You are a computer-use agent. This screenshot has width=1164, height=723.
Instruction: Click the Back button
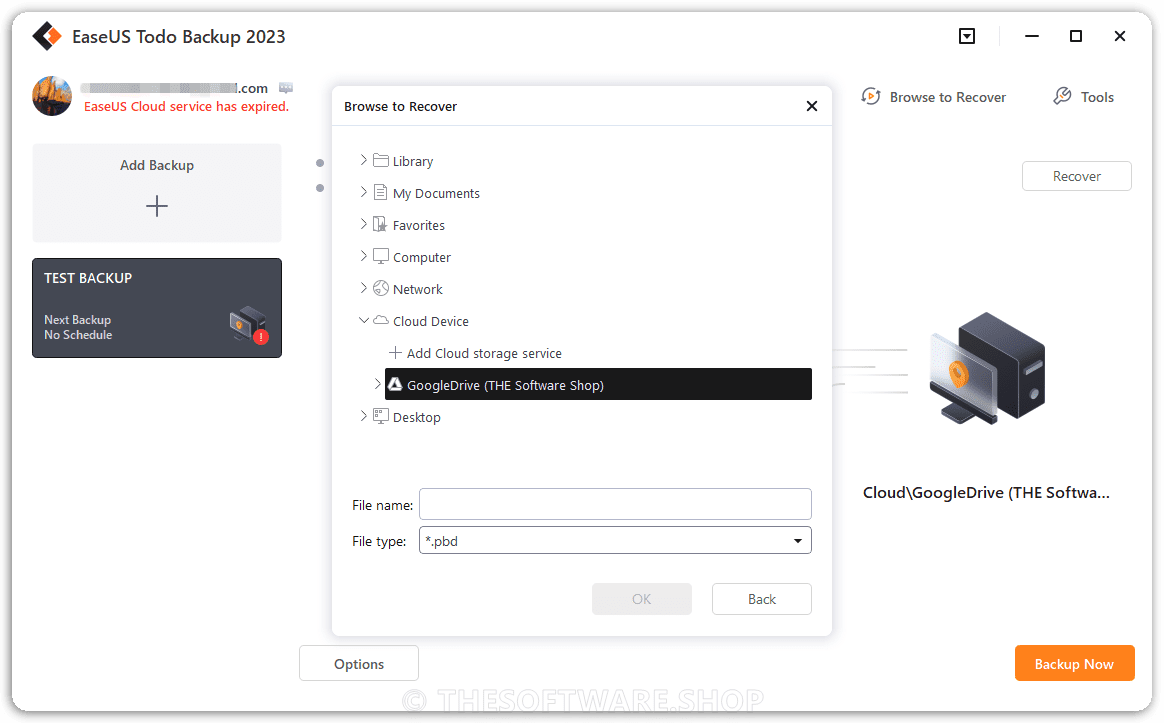pyautogui.click(x=762, y=599)
